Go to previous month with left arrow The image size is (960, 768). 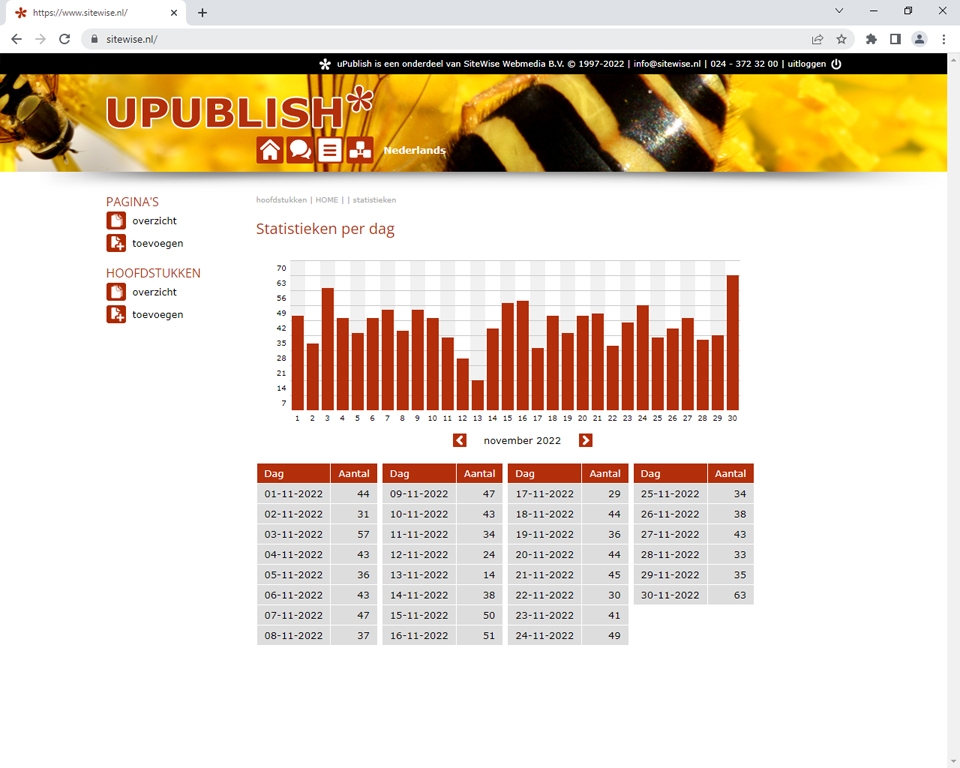pyautogui.click(x=459, y=440)
